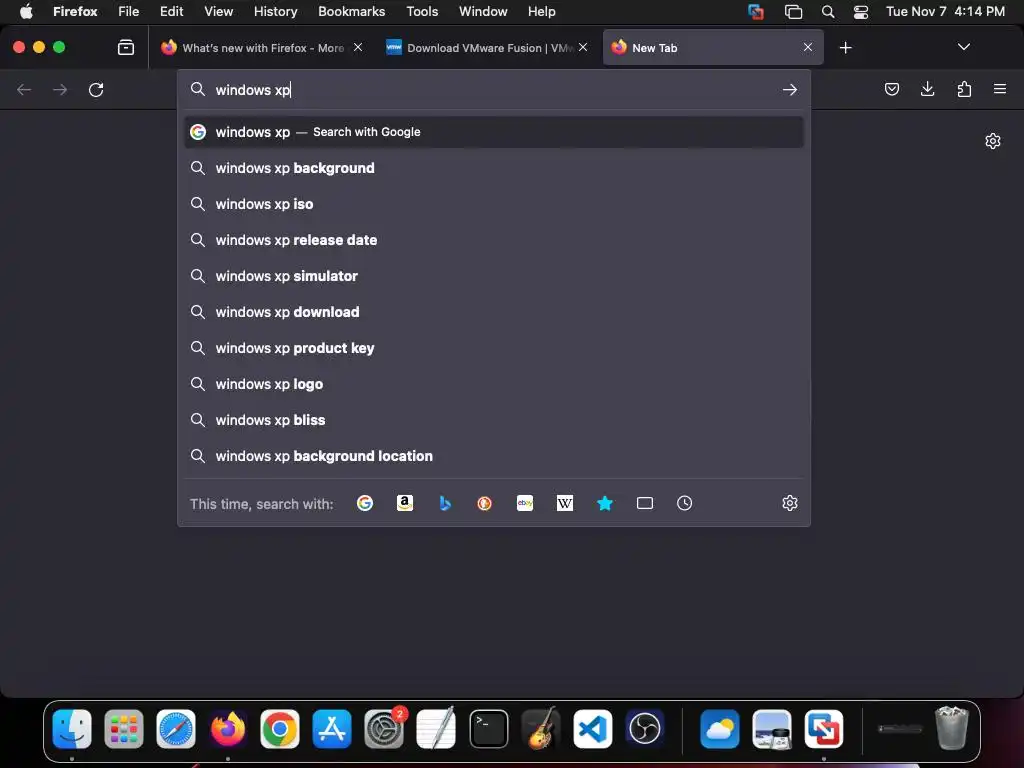Open a new tab with plus button
Viewport: 1024px width, 768px height.
pyautogui.click(x=846, y=48)
